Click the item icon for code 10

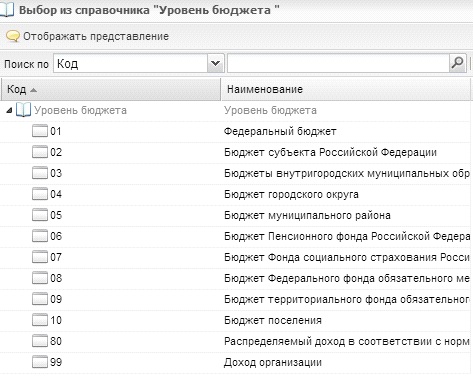(x=40, y=320)
